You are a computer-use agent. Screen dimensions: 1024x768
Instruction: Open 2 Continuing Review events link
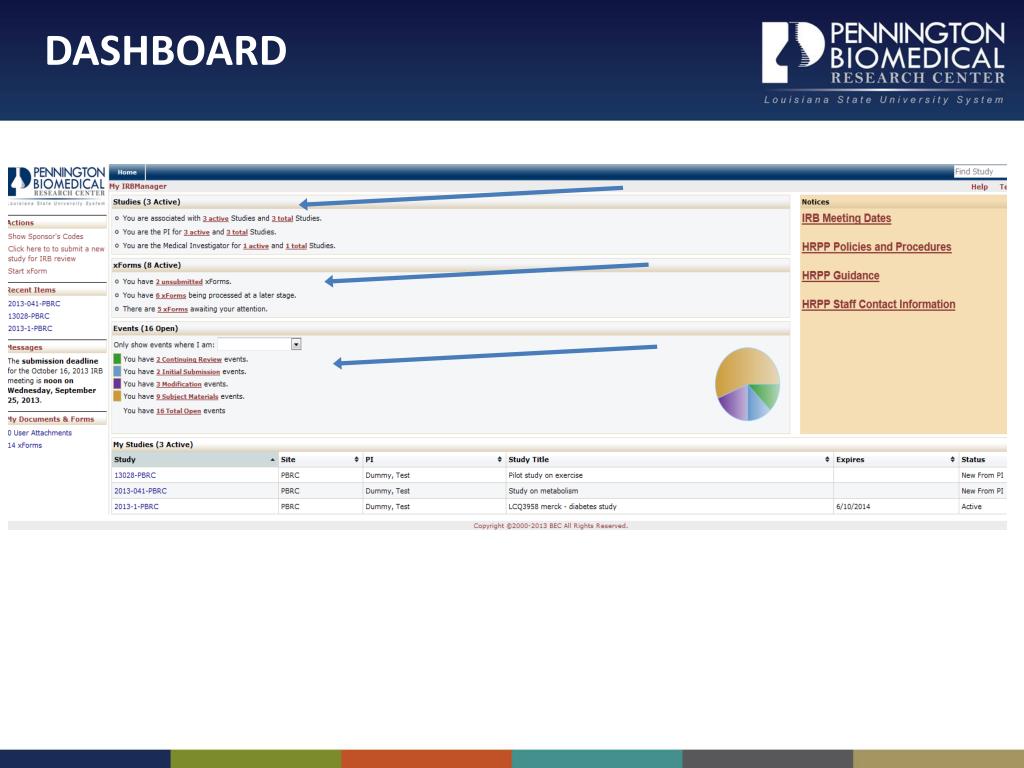189,360
